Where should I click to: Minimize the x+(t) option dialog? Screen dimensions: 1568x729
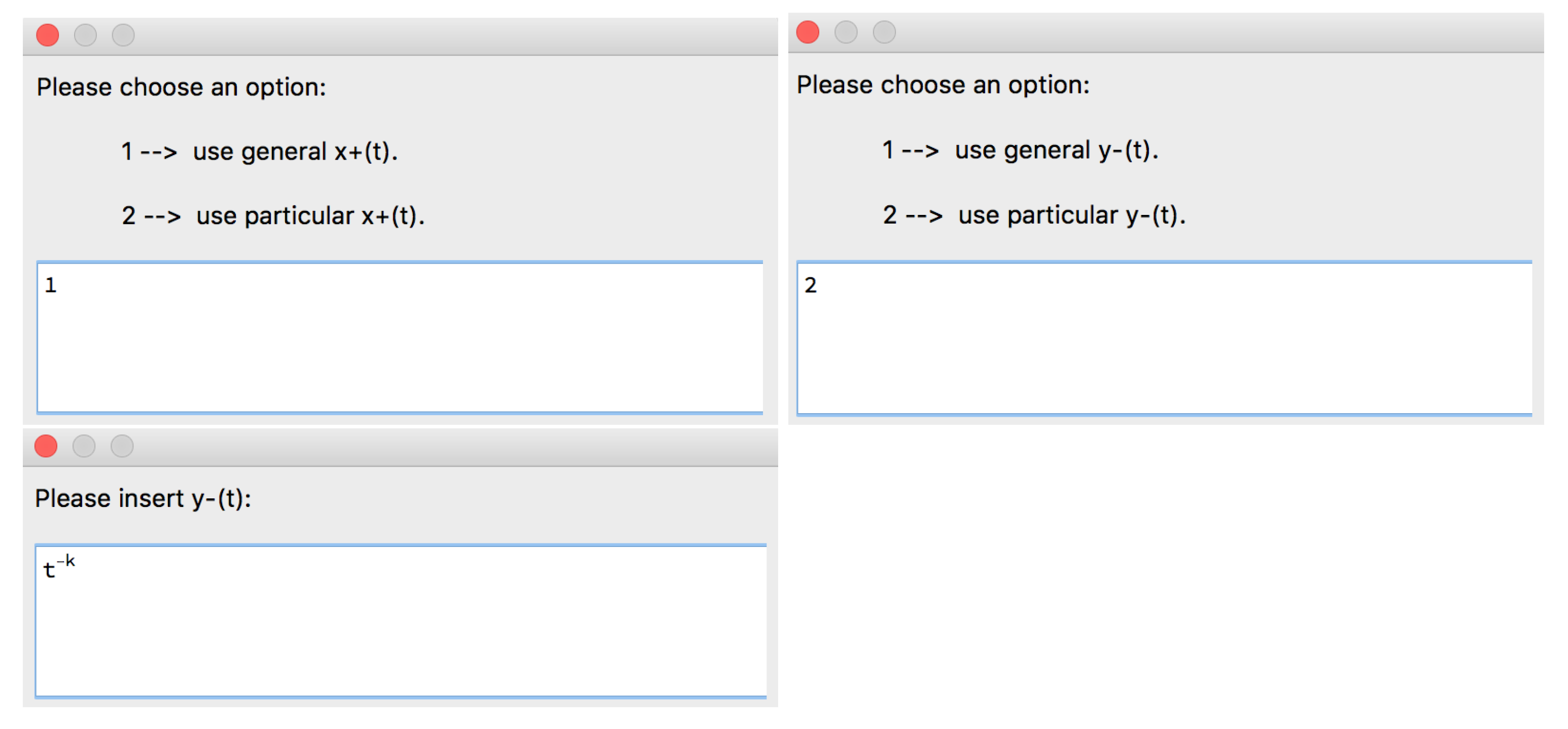tap(85, 35)
